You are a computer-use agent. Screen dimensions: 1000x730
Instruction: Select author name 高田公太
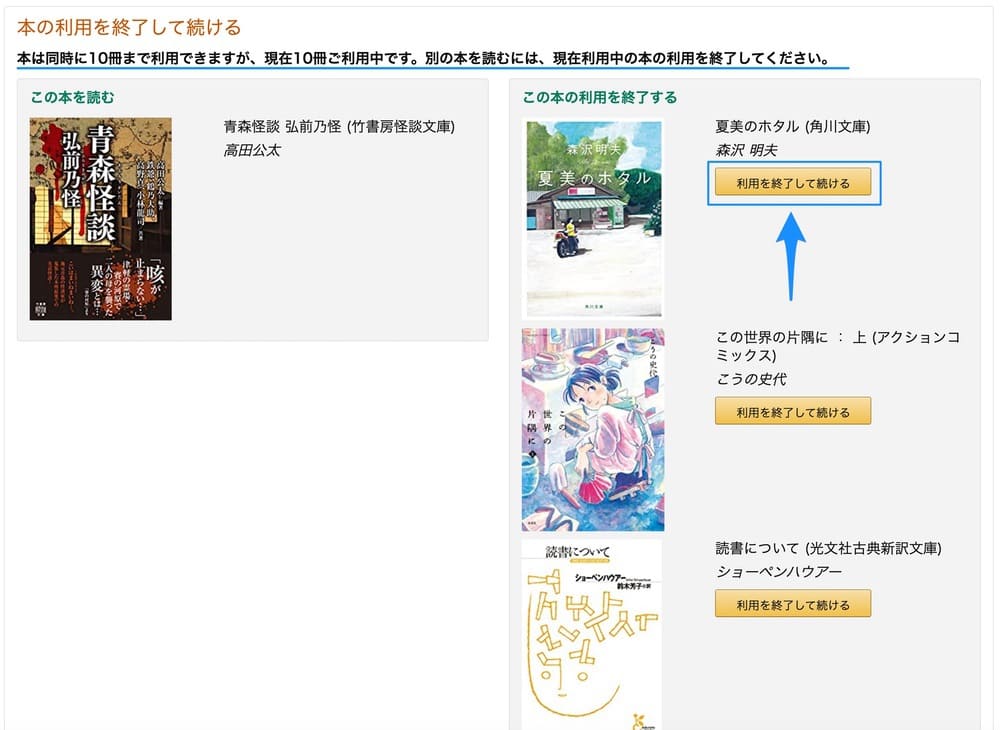point(252,150)
